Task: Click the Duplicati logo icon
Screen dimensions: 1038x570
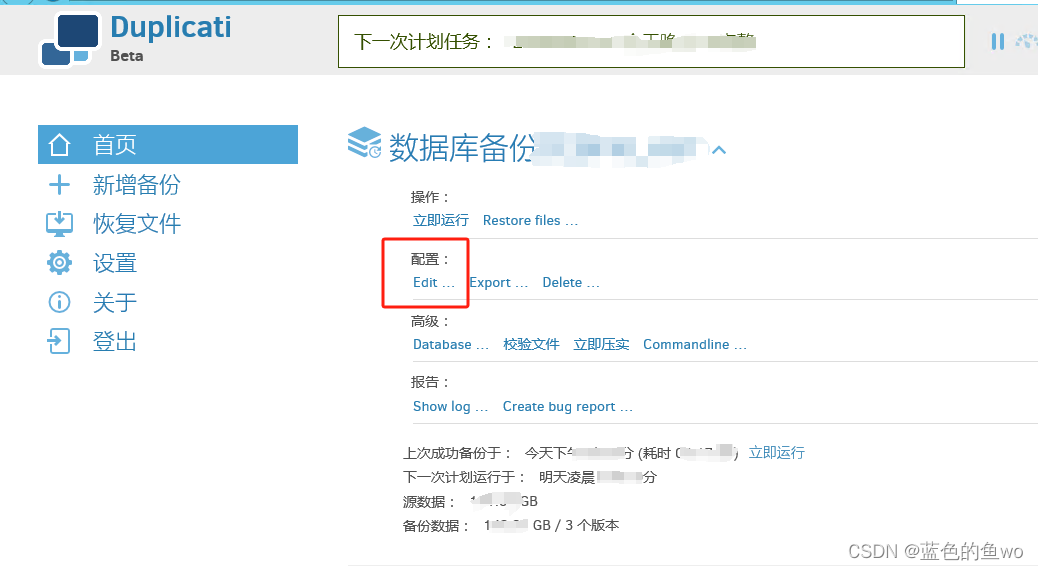Action: tap(70, 40)
